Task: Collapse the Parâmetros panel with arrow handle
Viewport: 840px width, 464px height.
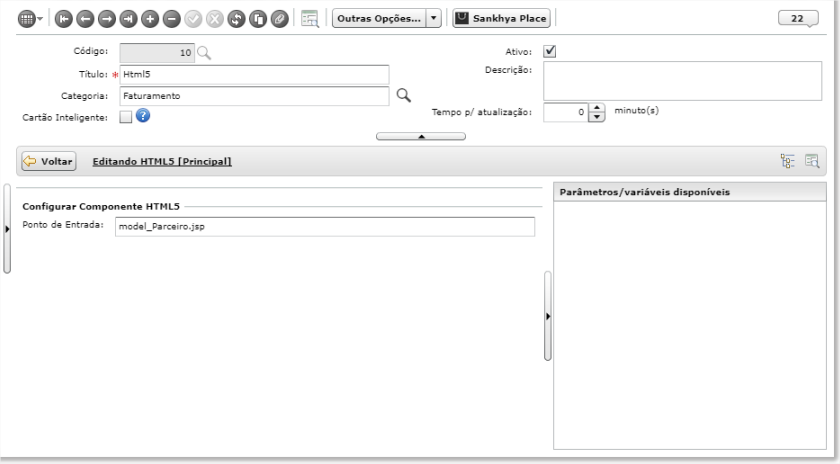Action: tap(548, 316)
